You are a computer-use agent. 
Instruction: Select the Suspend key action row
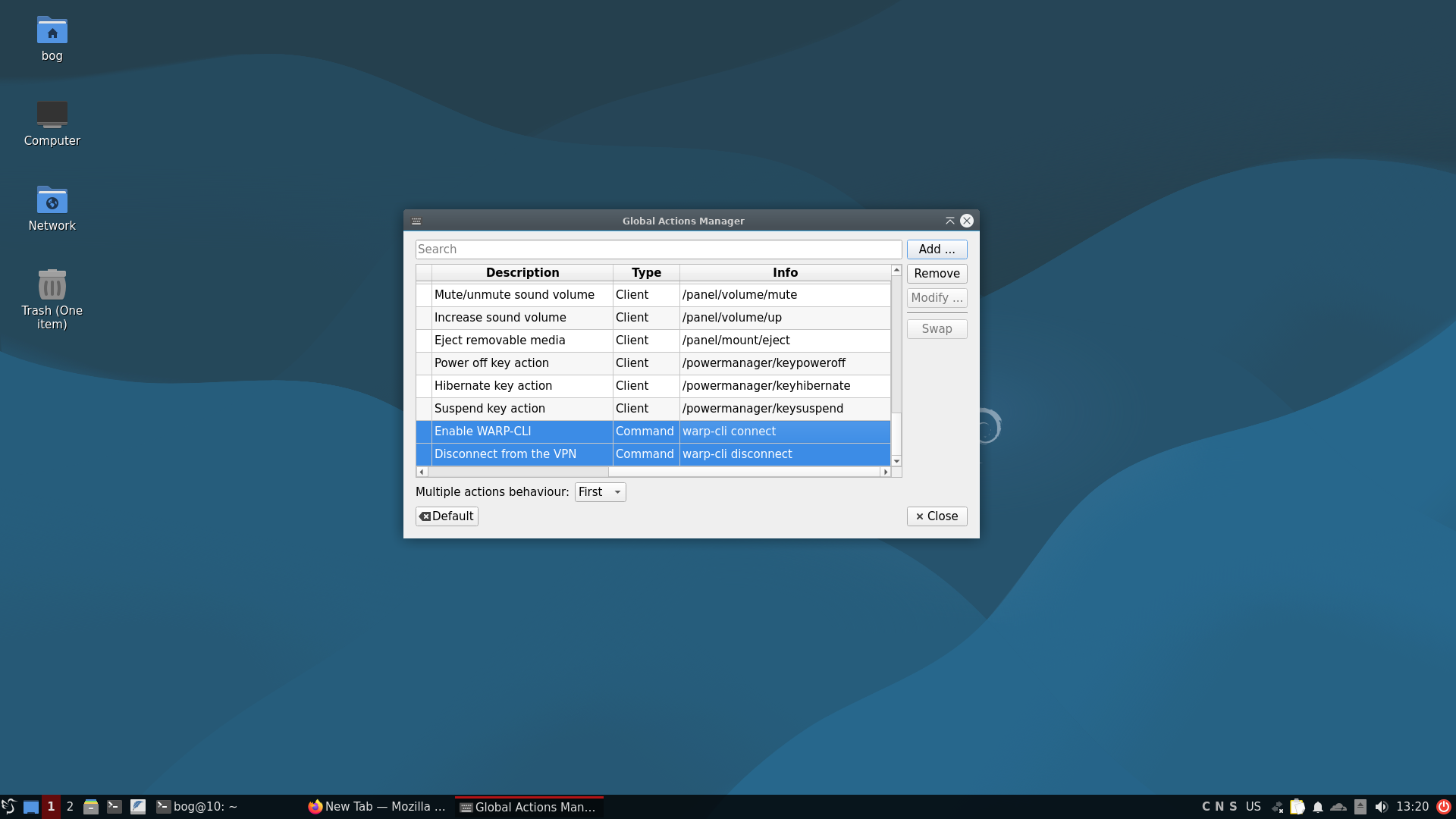pyautogui.click(x=522, y=408)
